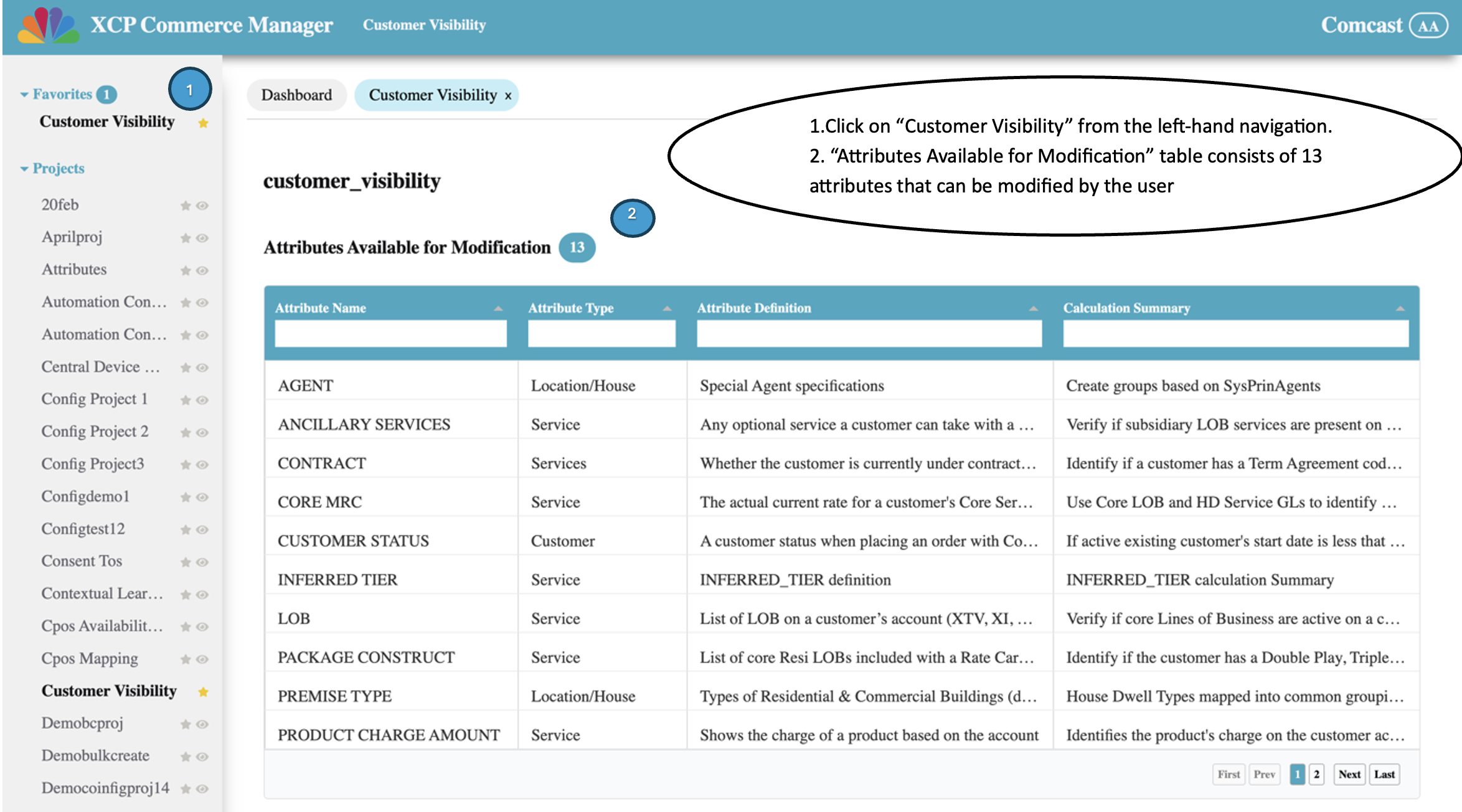This screenshot has width=1462, height=812.
Task: Sort by Attribute Name column arrow
Action: coord(498,308)
